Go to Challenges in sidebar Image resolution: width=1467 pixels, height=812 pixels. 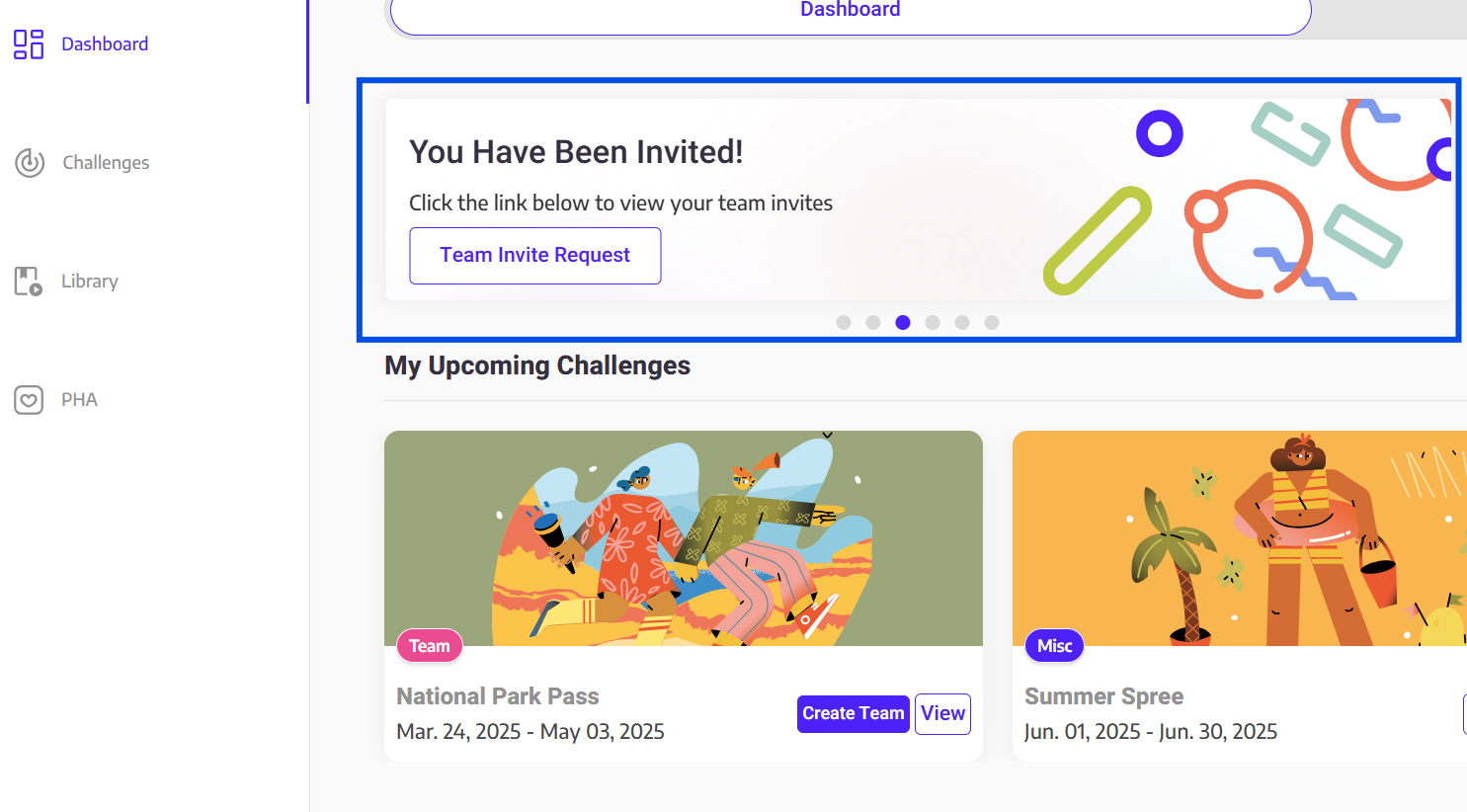(106, 163)
